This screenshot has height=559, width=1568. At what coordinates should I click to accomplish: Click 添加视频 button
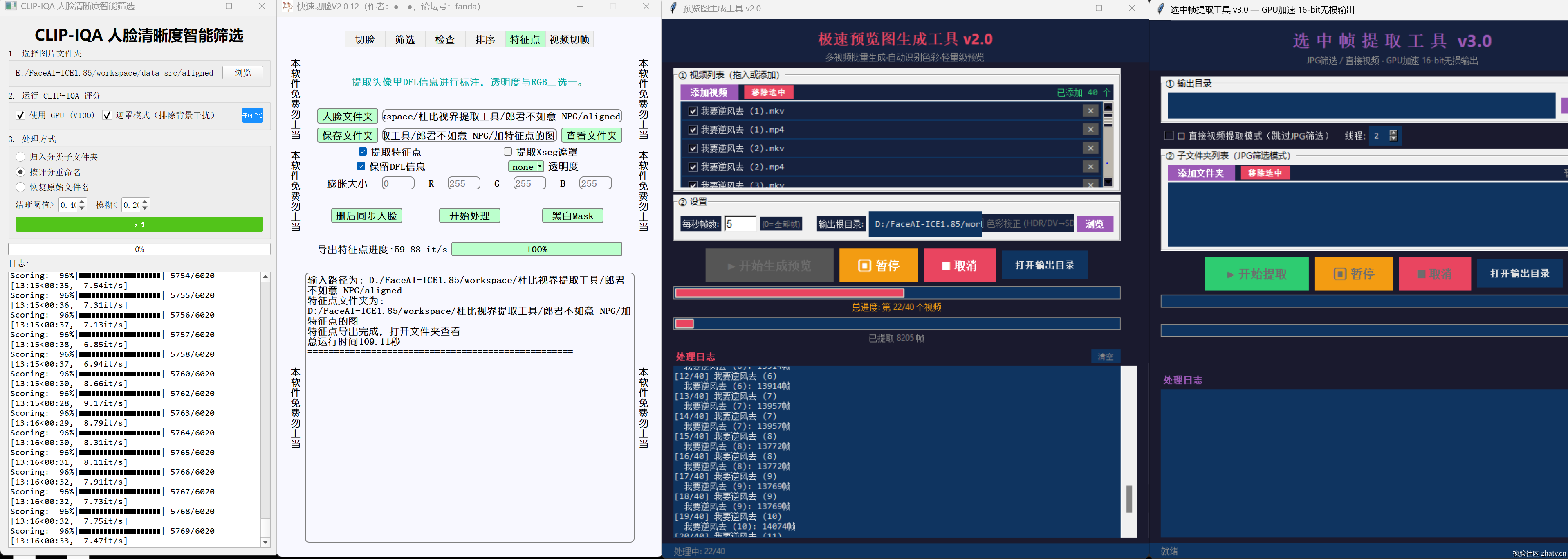(x=709, y=92)
